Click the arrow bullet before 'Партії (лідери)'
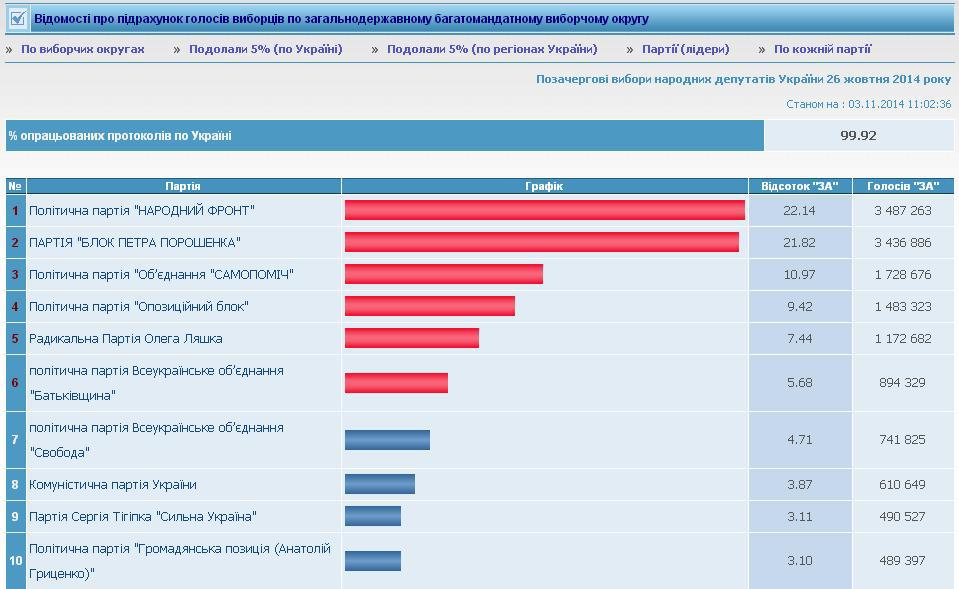The image size is (959, 589). [x=630, y=50]
